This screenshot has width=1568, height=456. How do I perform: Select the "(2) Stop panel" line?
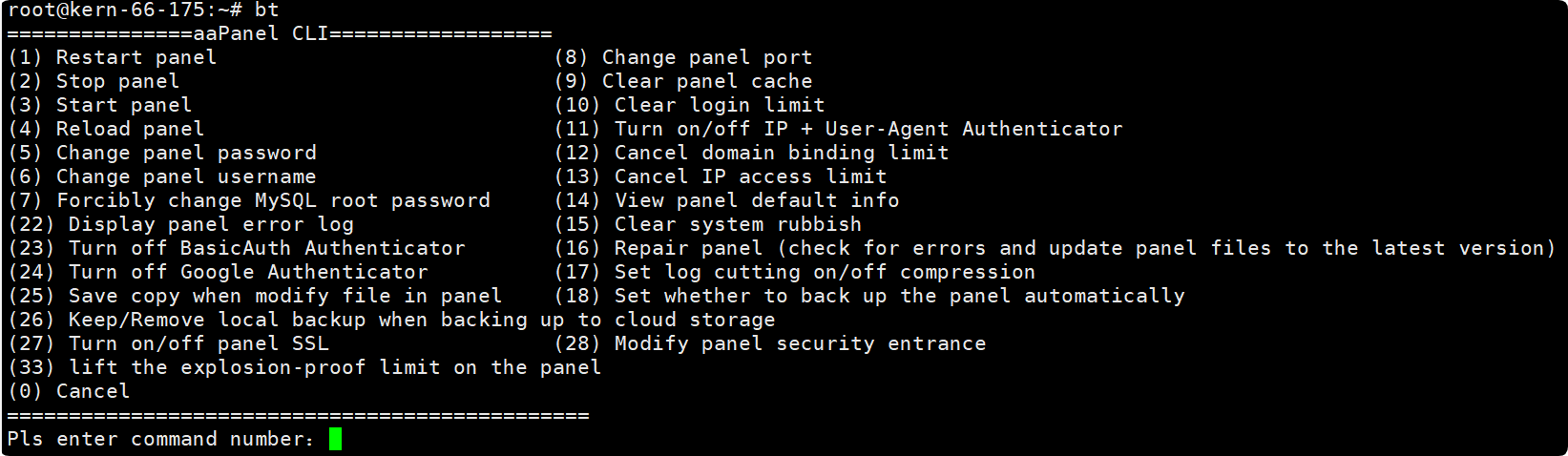(x=94, y=81)
